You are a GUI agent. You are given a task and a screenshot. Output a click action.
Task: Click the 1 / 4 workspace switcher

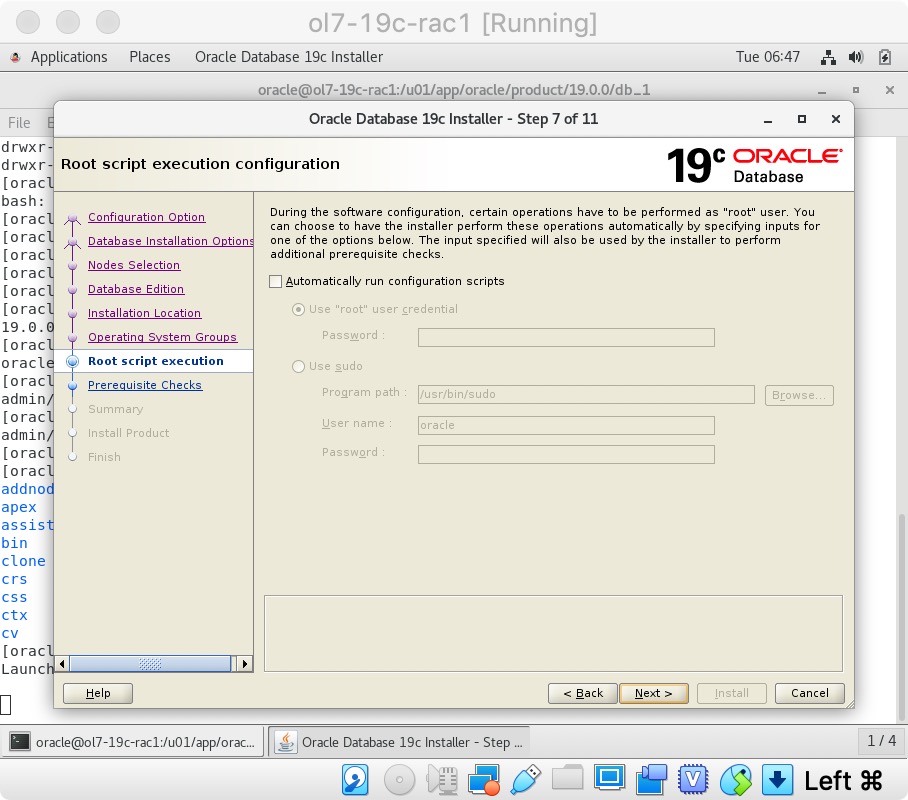click(x=881, y=741)
